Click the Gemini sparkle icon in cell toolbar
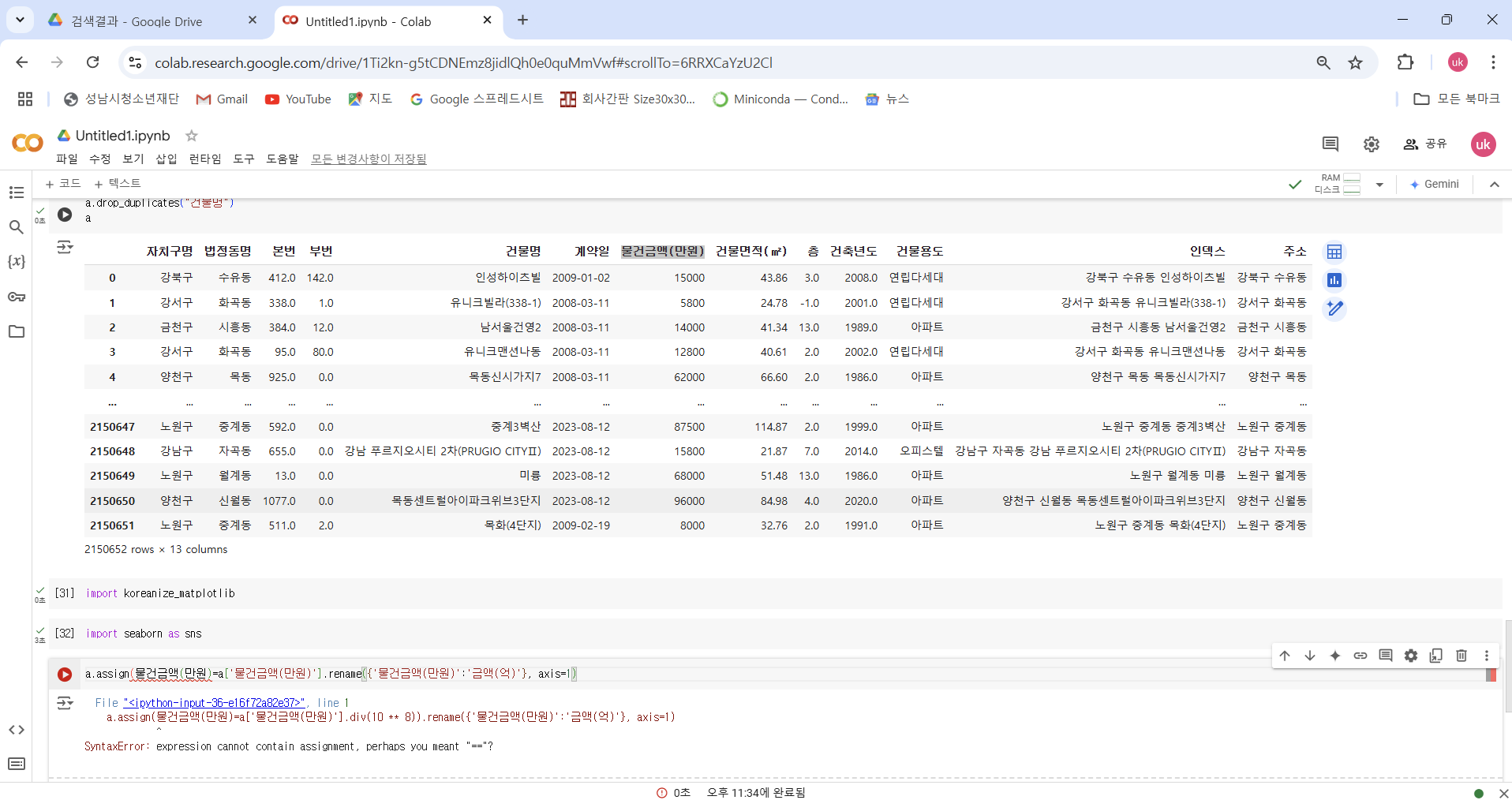1512x800 pixels. (1335, 656)
